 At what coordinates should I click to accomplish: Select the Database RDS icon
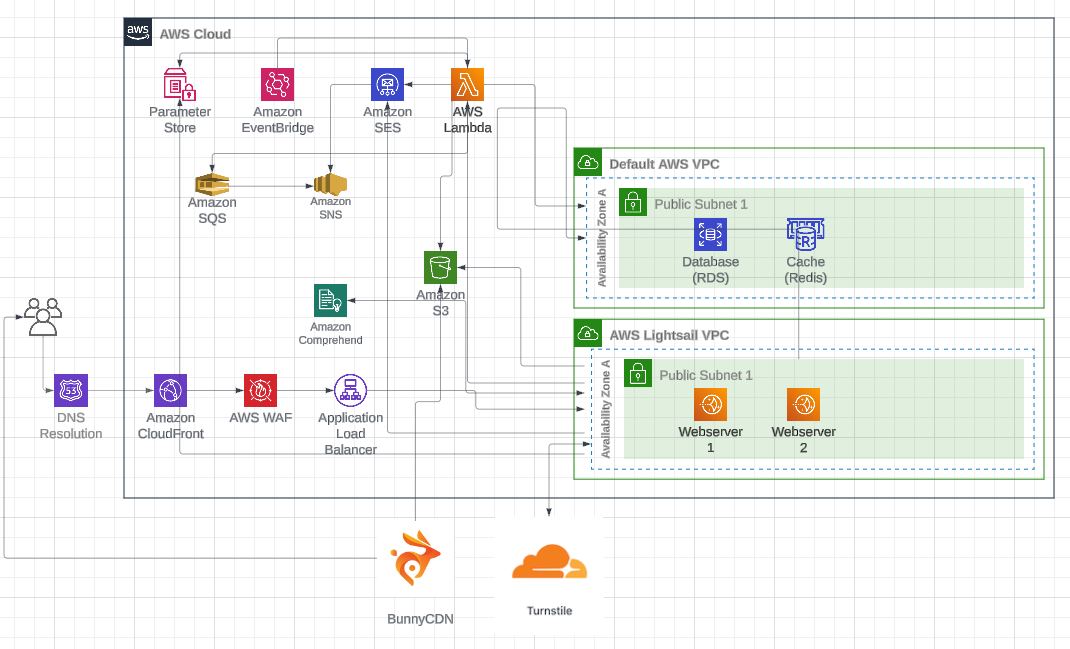(x=710, y=235)
